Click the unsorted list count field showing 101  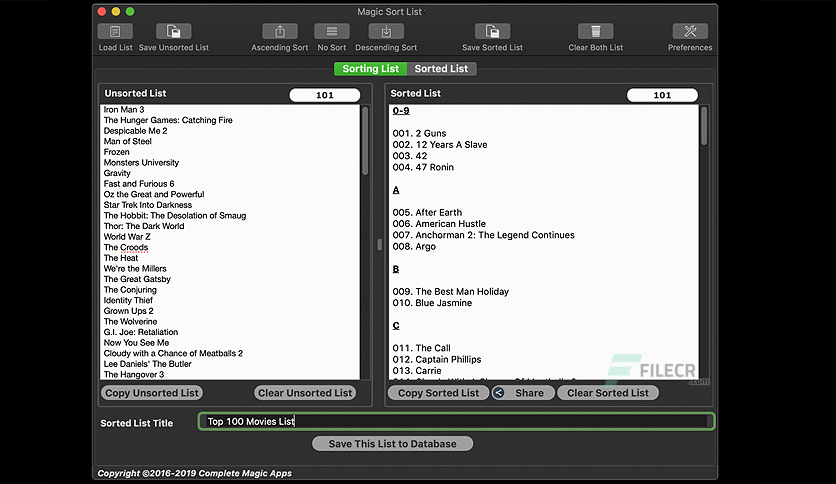pos(325,95)
